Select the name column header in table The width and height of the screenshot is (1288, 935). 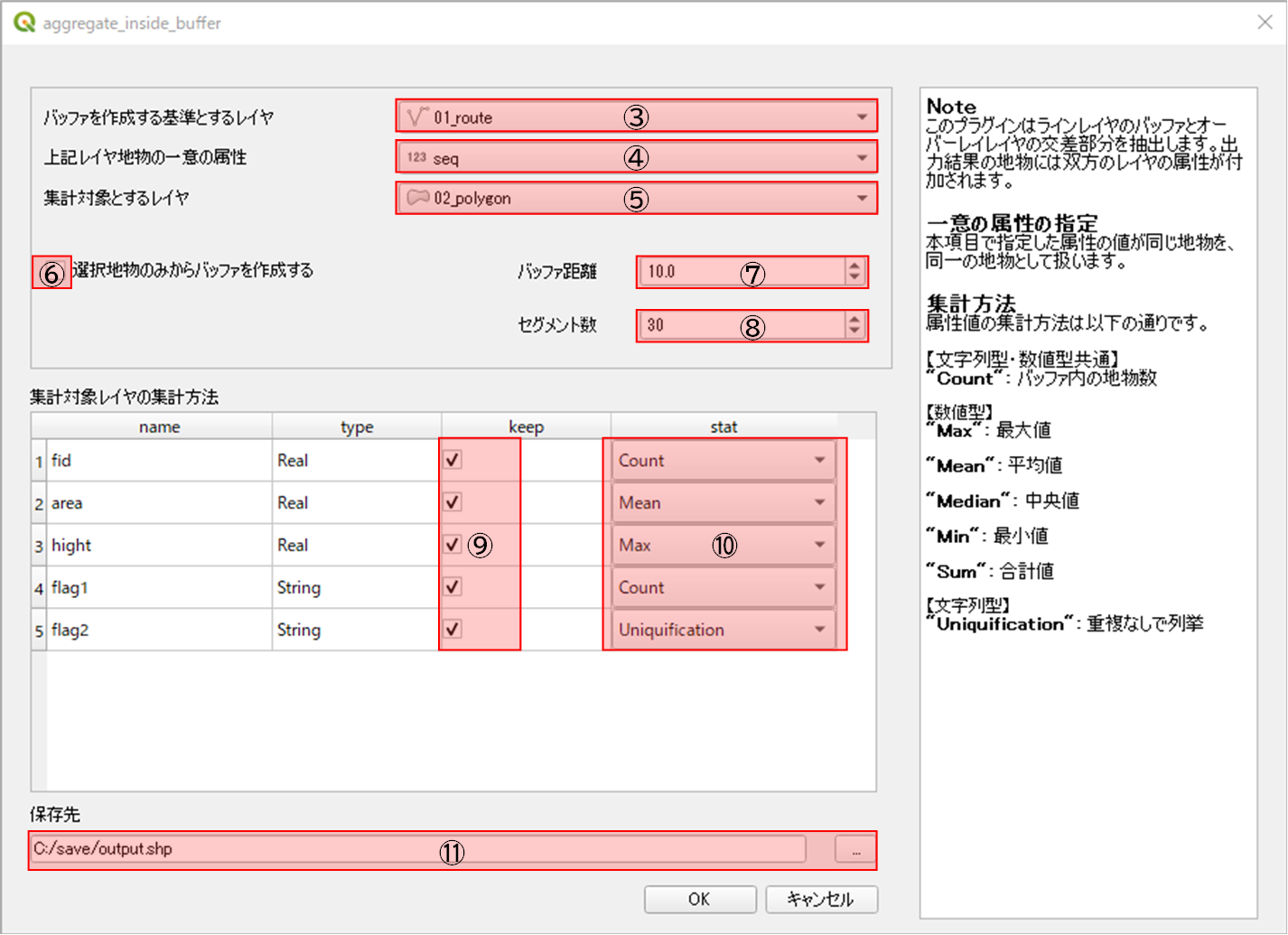(159, 426)
